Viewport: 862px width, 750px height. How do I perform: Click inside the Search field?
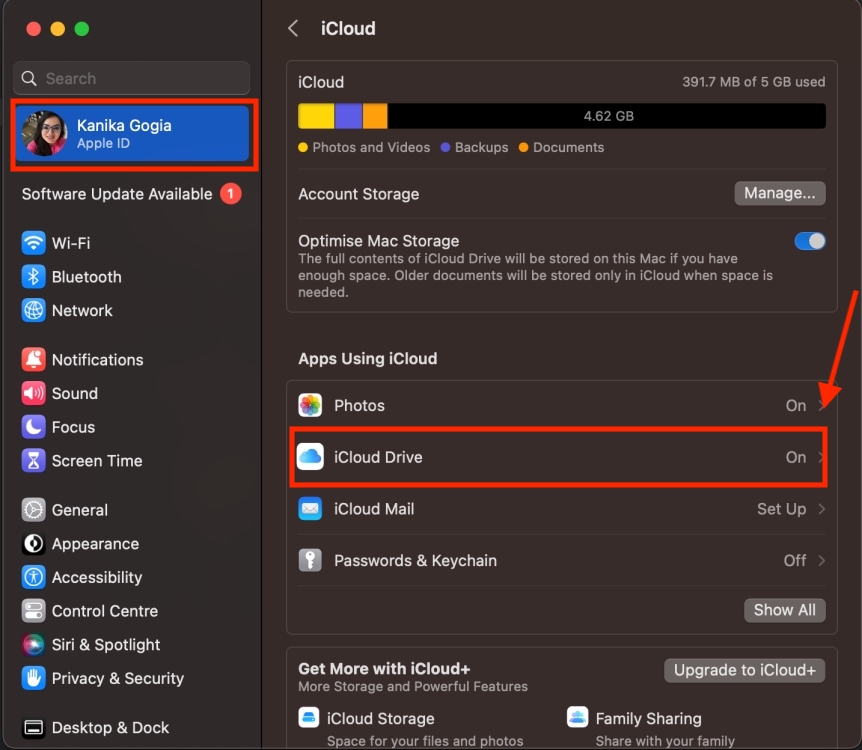[130, 78]
